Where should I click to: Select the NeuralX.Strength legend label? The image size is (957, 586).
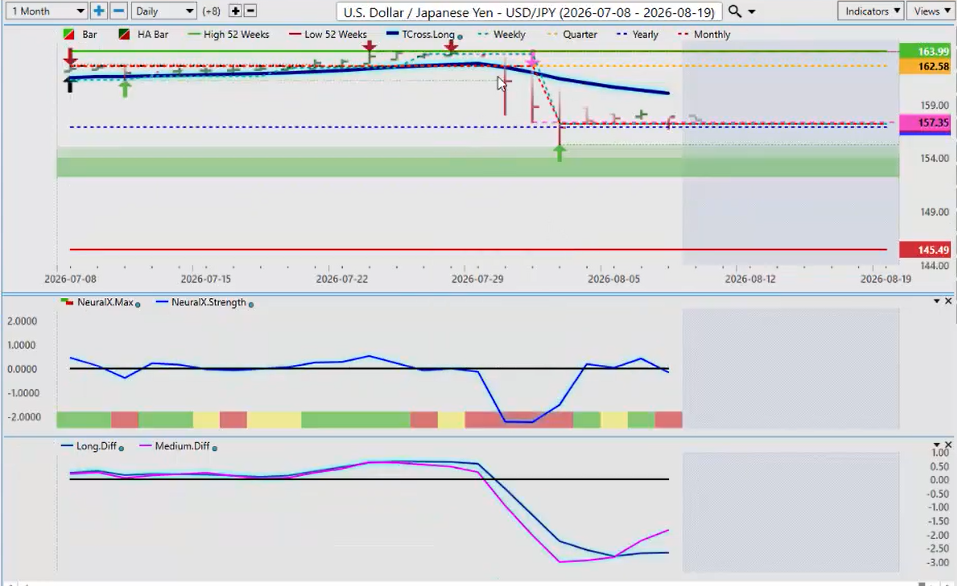(x=209, y=302)
